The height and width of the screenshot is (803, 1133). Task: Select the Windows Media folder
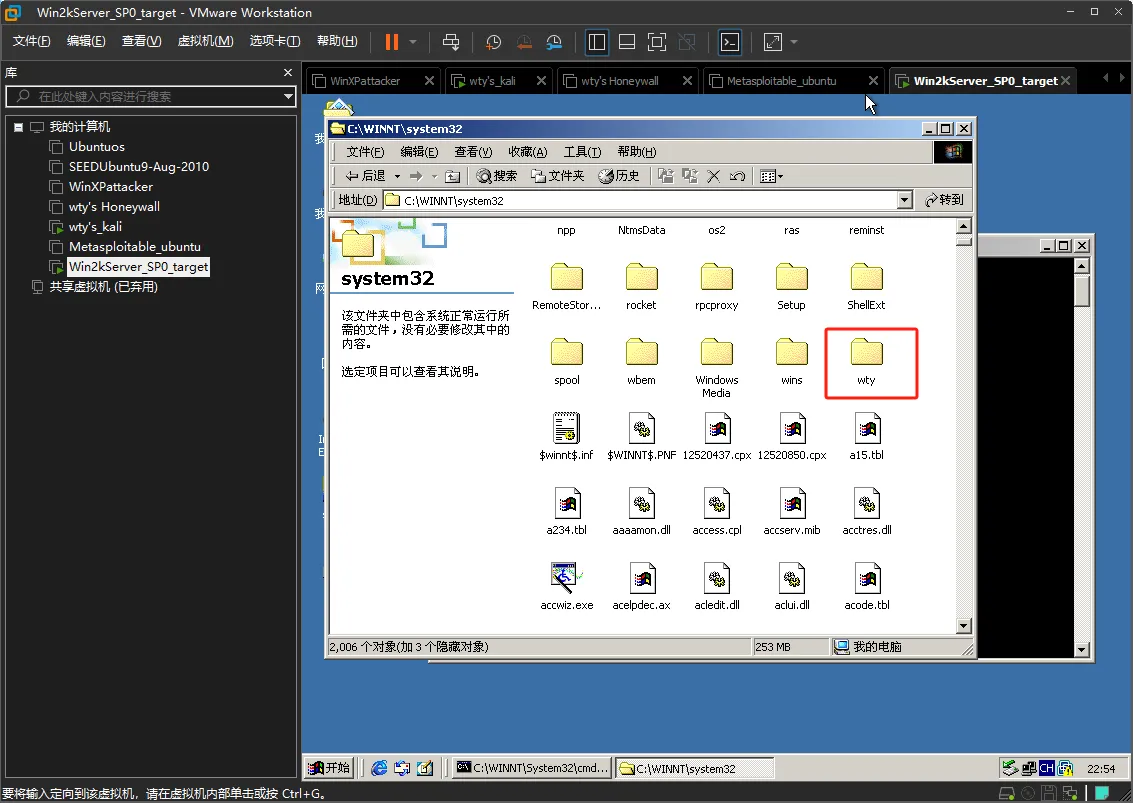[x=716, y=368]
